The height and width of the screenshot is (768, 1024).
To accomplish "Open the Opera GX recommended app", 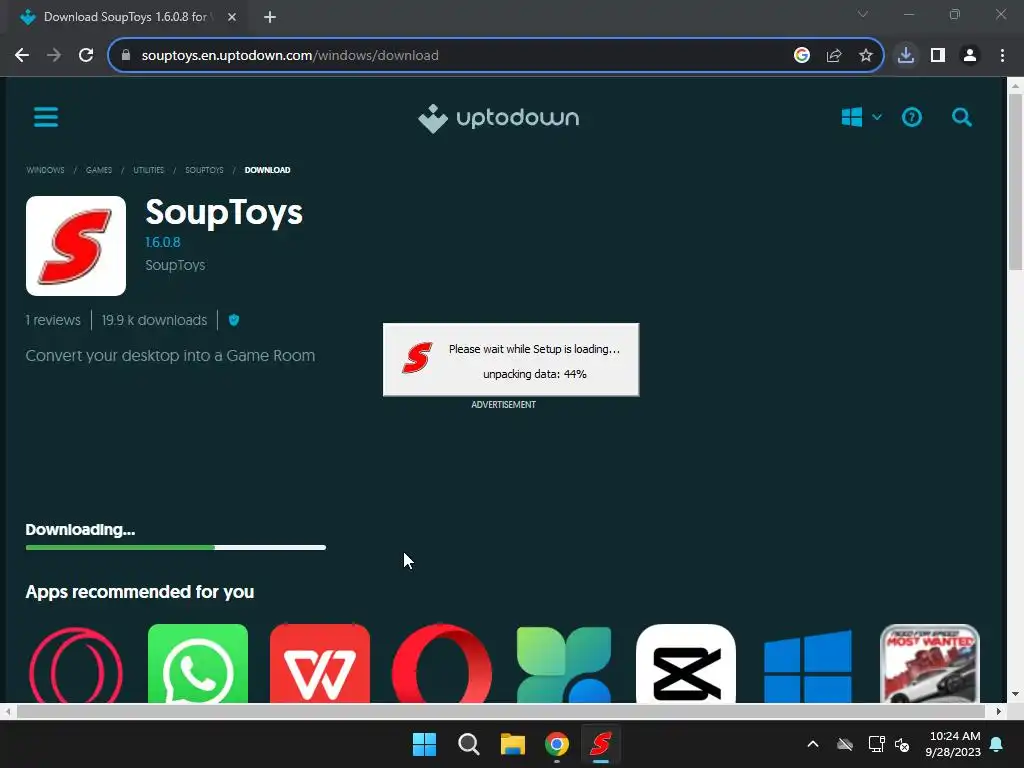I will pyautogui.click(x=76, y=665).
